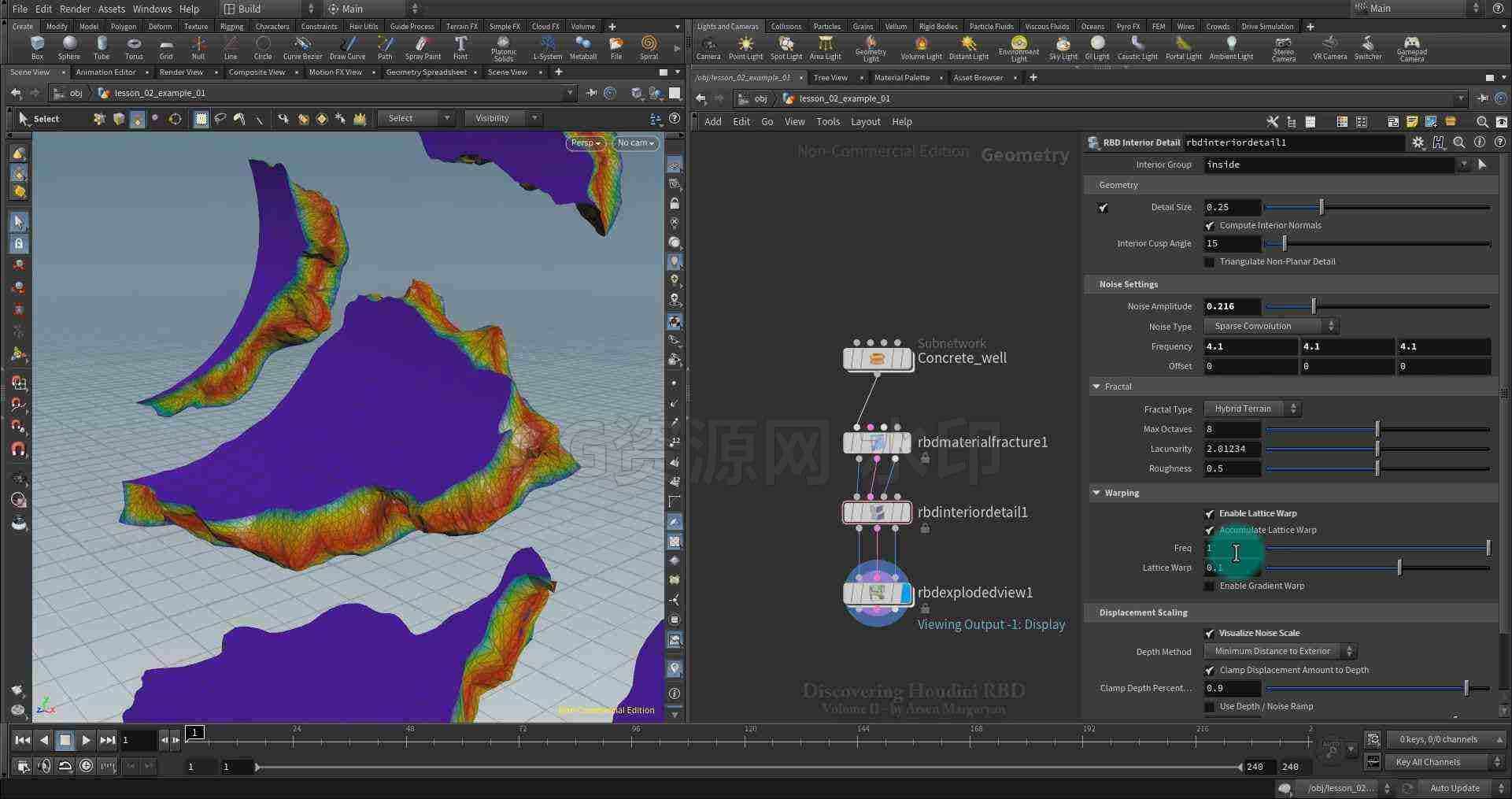
Task: Click Layout in network editor menu
Action: [x=865, y=122]
